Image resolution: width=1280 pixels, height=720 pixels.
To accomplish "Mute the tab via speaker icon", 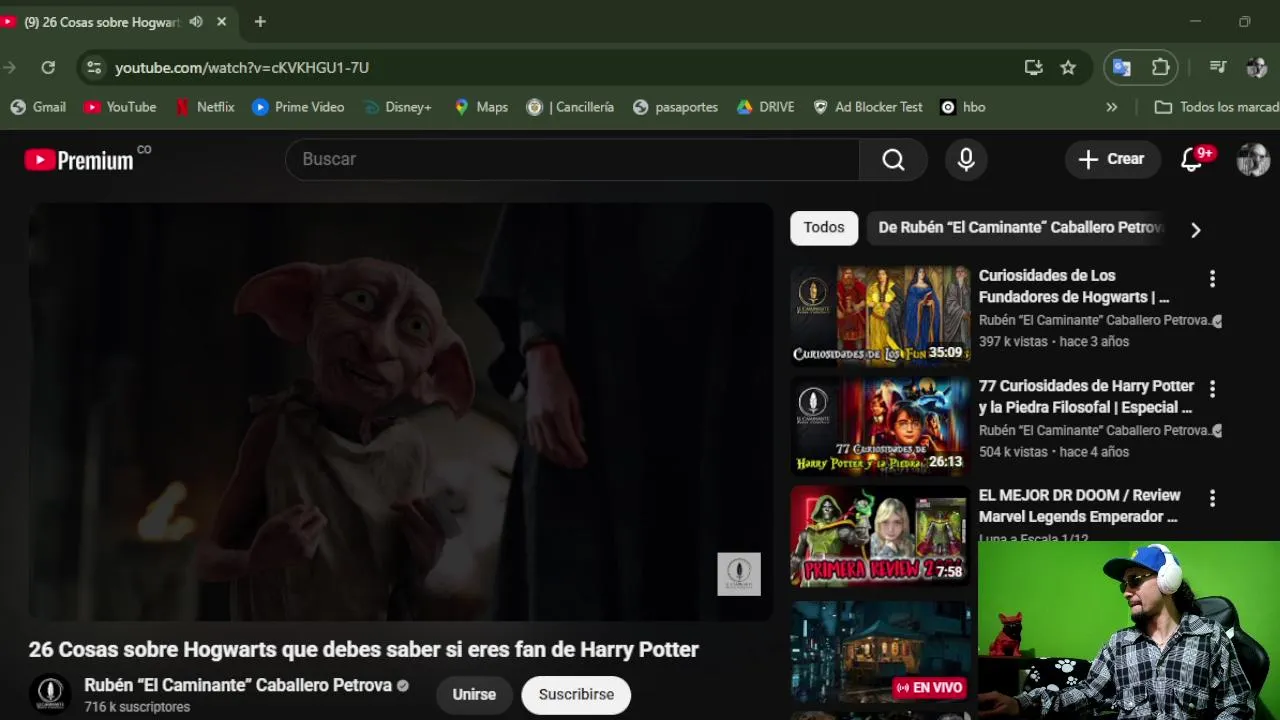I will [x=196, y=22].
